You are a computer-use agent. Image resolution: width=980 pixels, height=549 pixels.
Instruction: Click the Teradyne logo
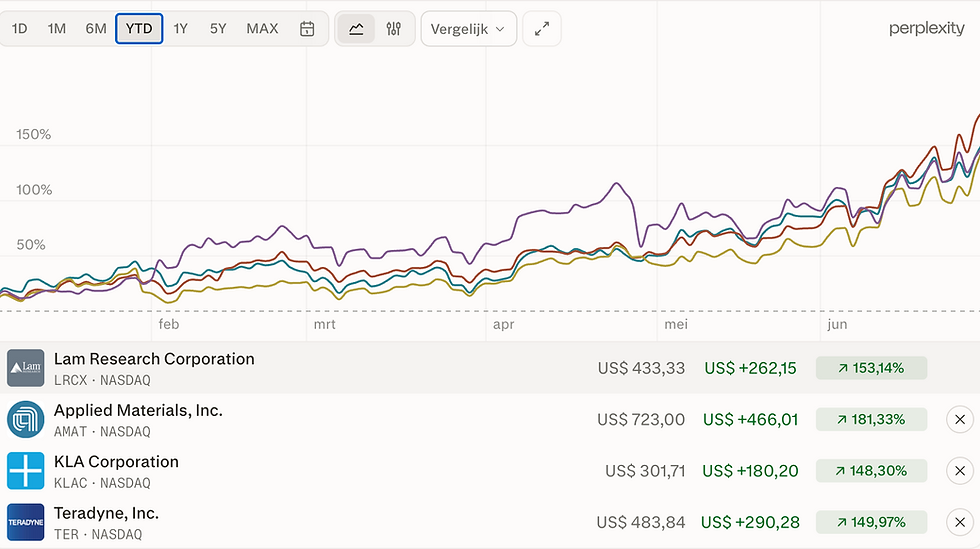point(26,522)
